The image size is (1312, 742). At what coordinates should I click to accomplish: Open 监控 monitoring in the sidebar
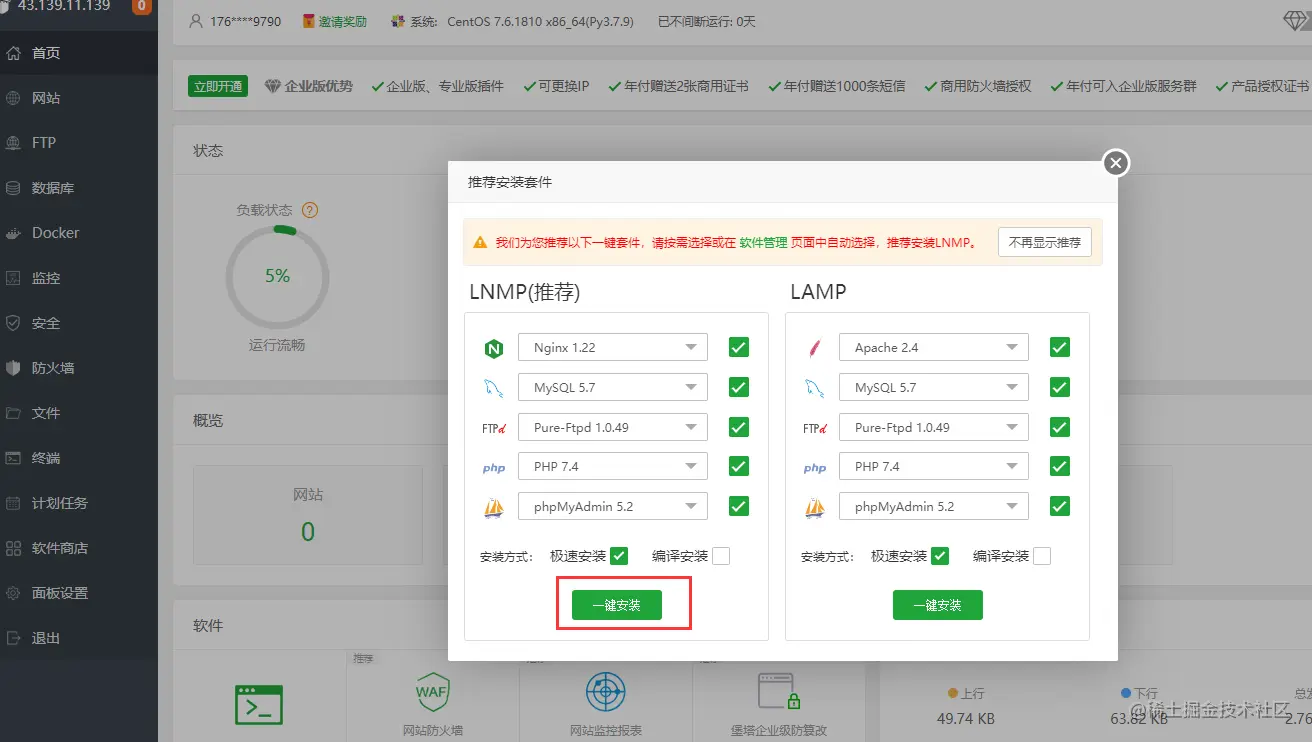click(79, 278)
